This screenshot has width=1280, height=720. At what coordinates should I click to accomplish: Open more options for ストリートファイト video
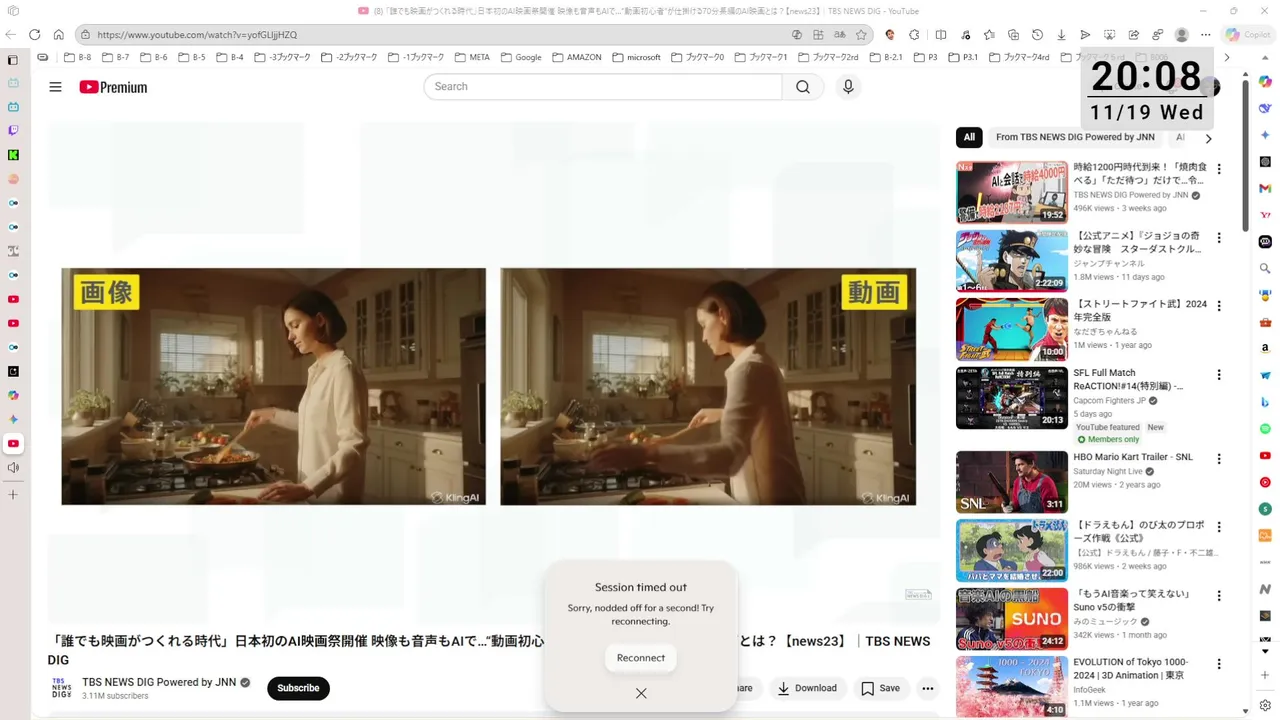(1218, 306)
